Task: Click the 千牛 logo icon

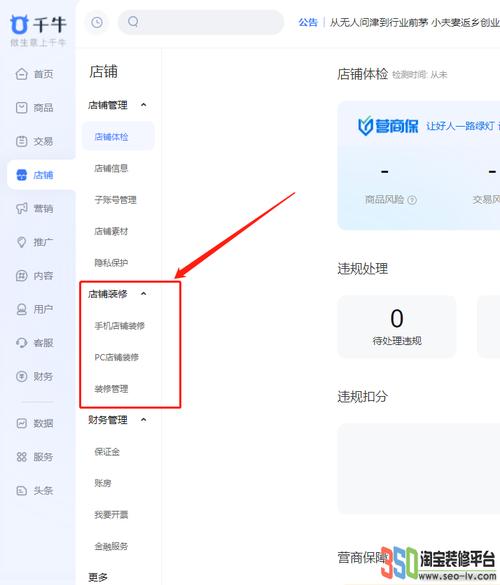Action: (x=19, y=24)
